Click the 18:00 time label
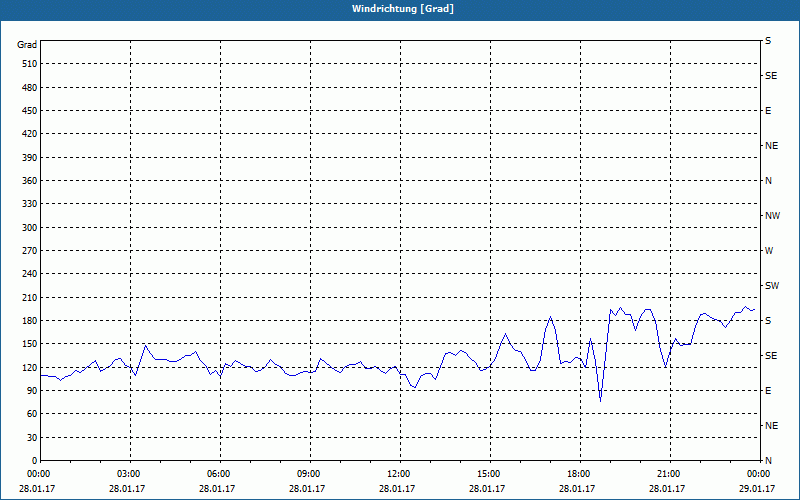This screenshot has height=500, width=800. [577, 474]
